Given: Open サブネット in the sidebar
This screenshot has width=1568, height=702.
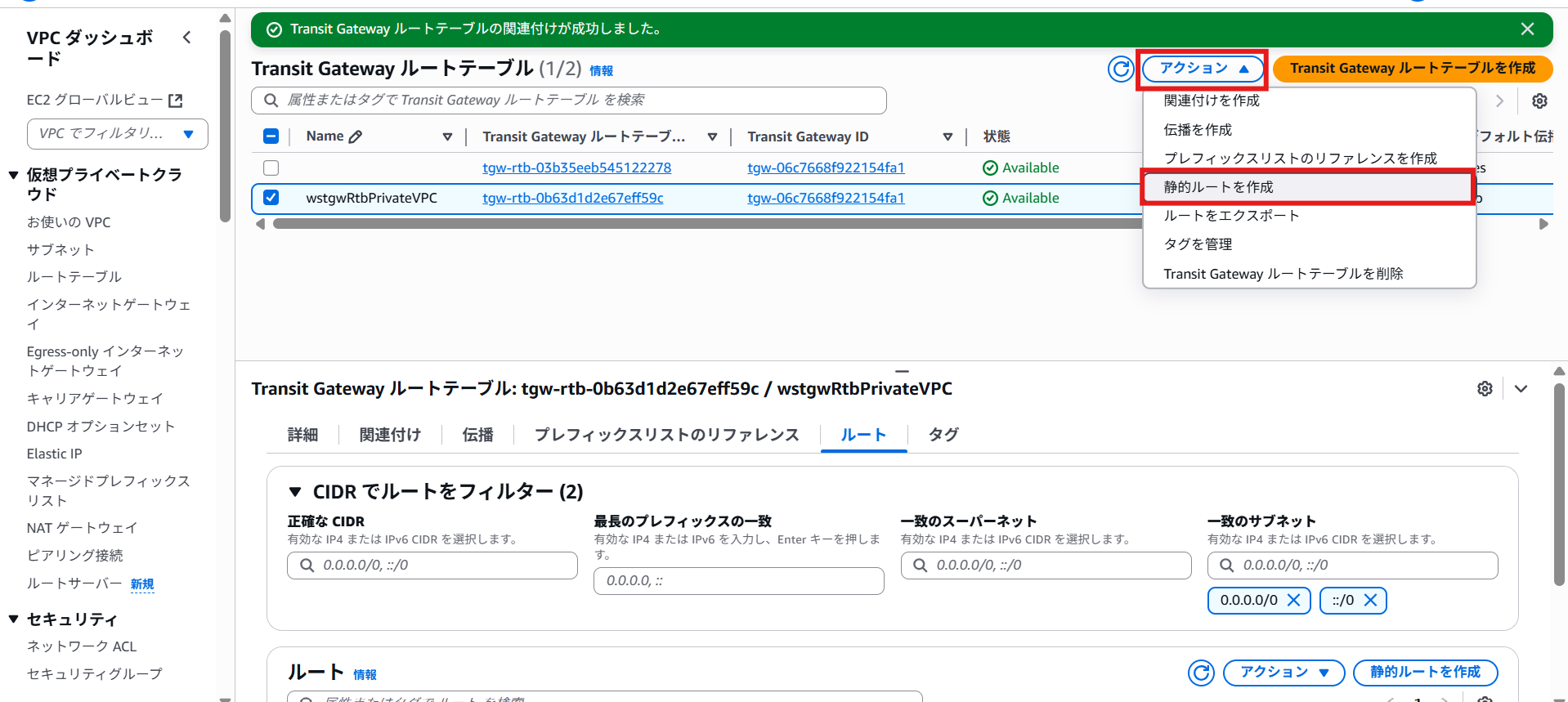Looking at the screenshot, I should click(x=60, y=250).
